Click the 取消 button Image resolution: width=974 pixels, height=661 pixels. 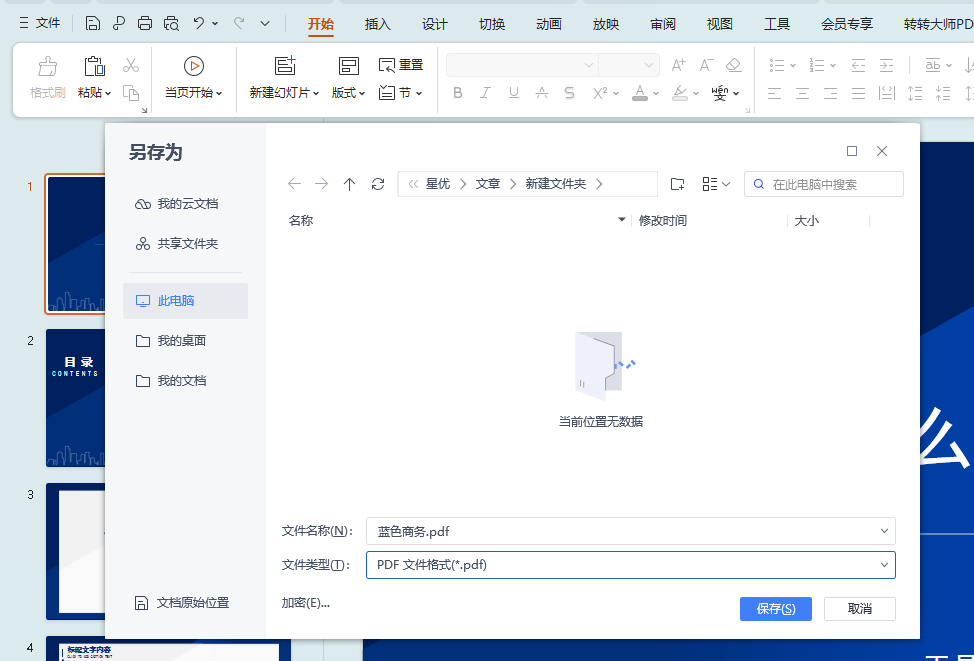[860, 609]
